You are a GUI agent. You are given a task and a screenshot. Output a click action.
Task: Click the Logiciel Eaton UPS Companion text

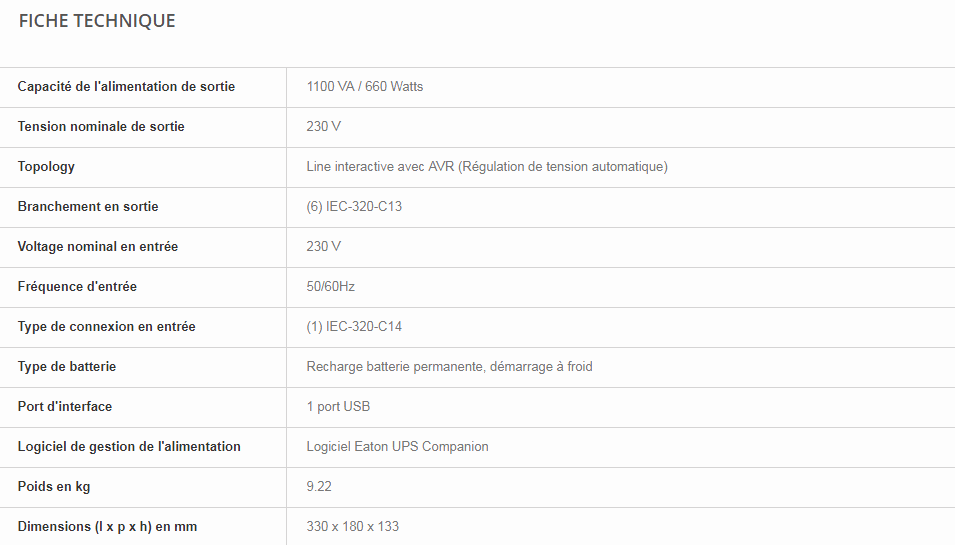(397, 447)
